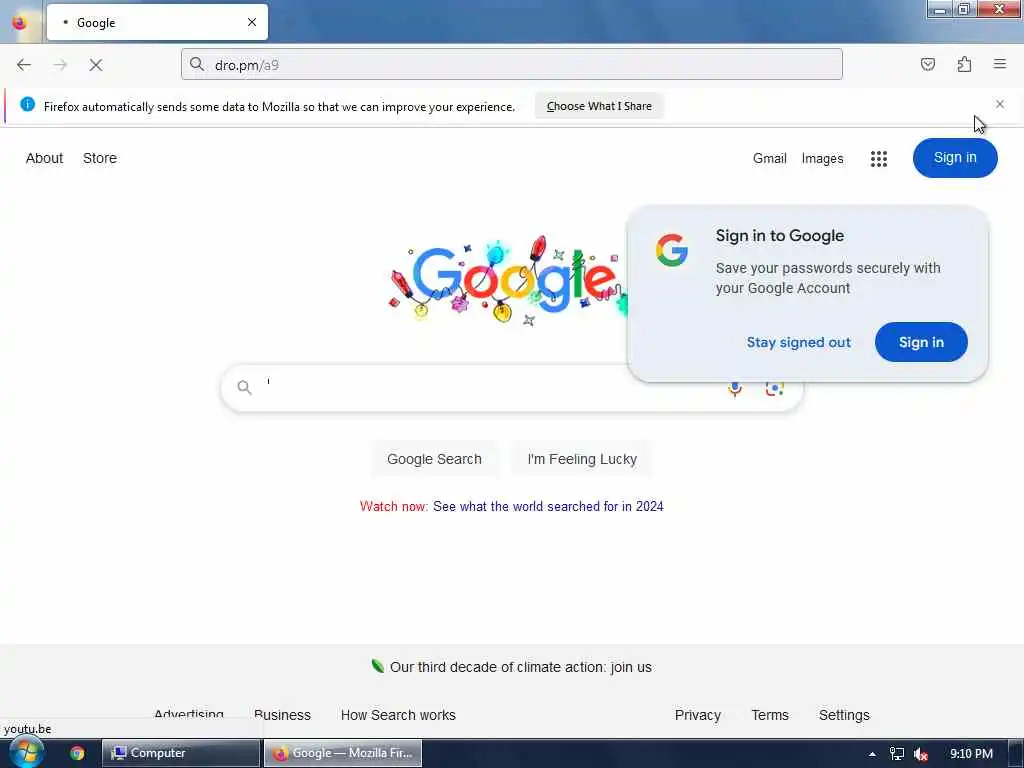Open the Windows Start menu
The height and width of the screenshot is (768, 1024).
26,753
